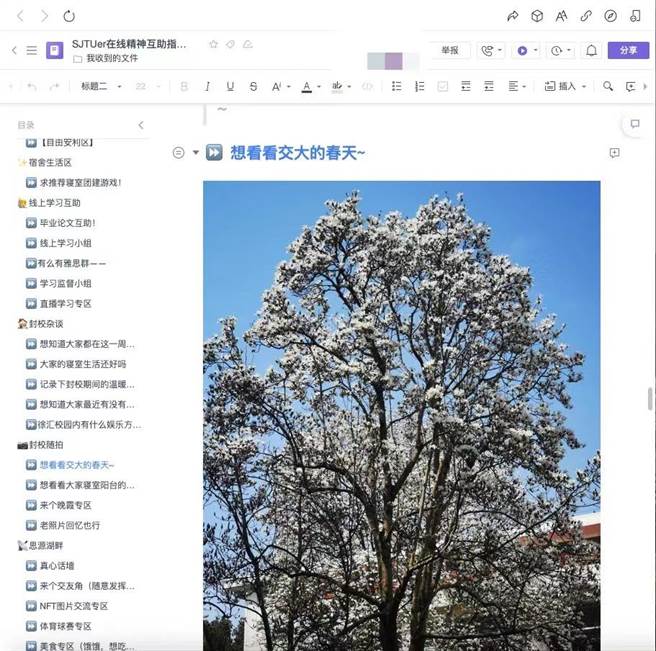Collapse the 目录 outline panel
The width and height of the screenshot is (656, 651).
point(141,125)
